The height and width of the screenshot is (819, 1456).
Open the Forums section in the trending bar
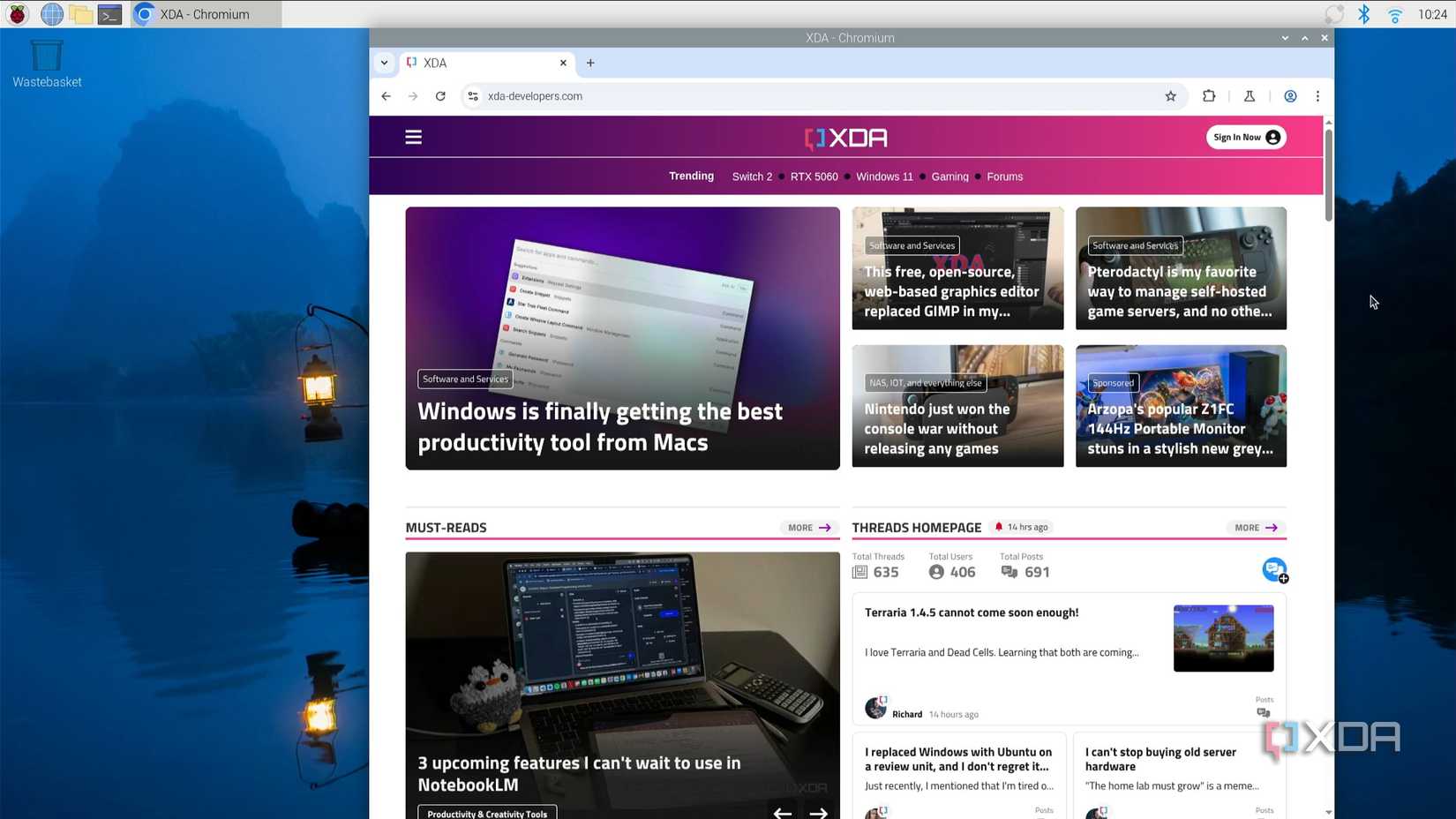tap(1004, 177)
